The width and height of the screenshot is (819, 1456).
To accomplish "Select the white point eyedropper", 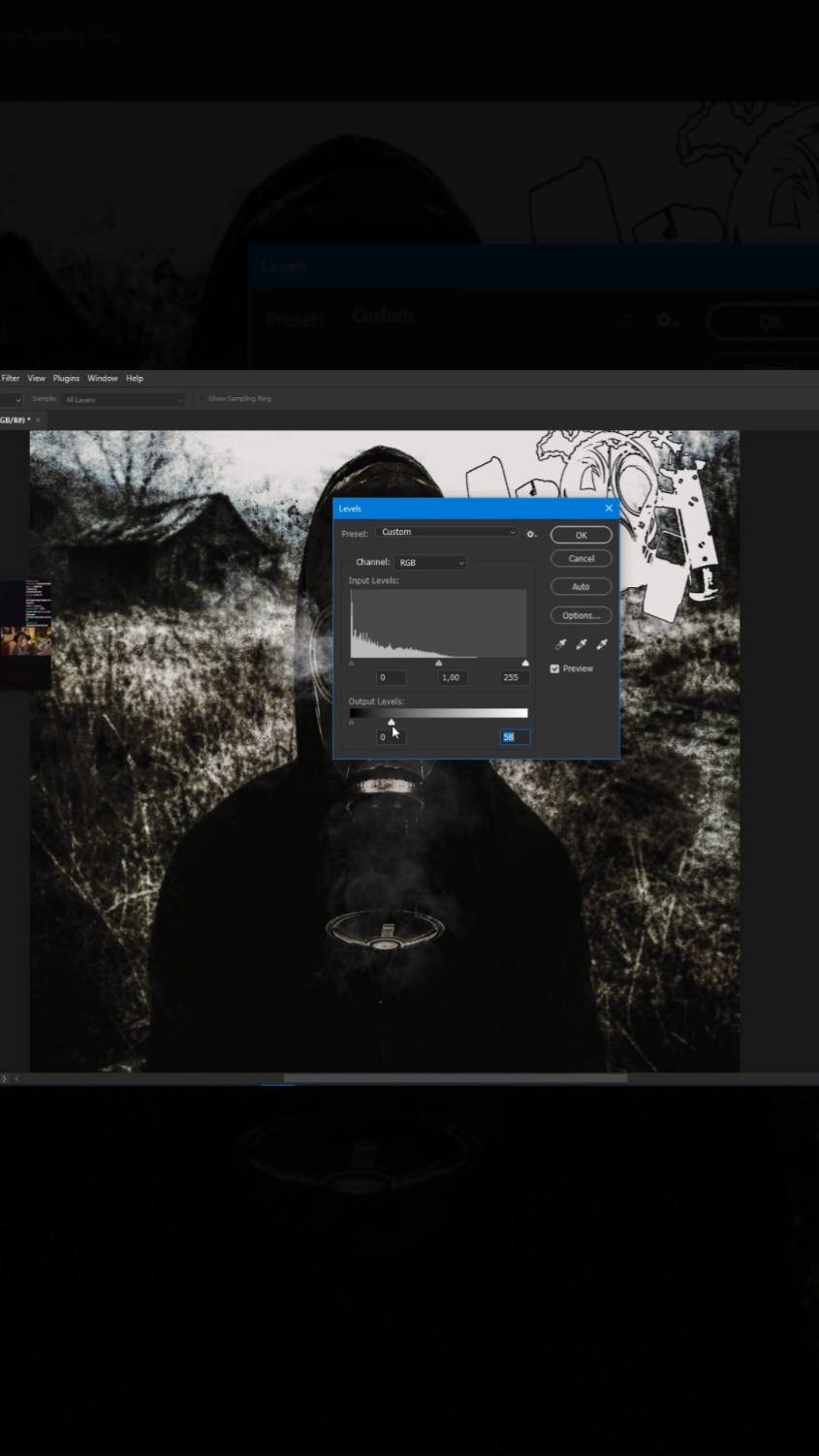I will pyautogui.click(x=602, y=644).
